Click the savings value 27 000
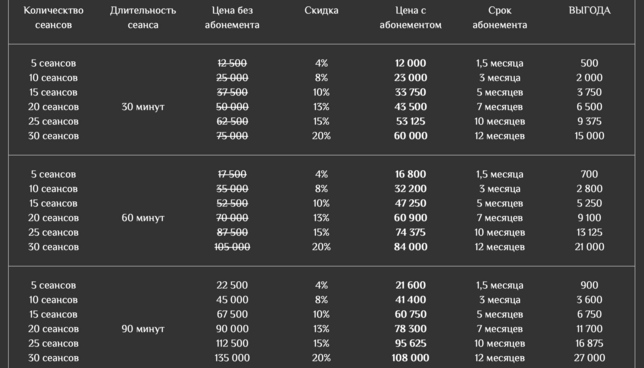This screenshot has height=368, width=644. [589, 358]
